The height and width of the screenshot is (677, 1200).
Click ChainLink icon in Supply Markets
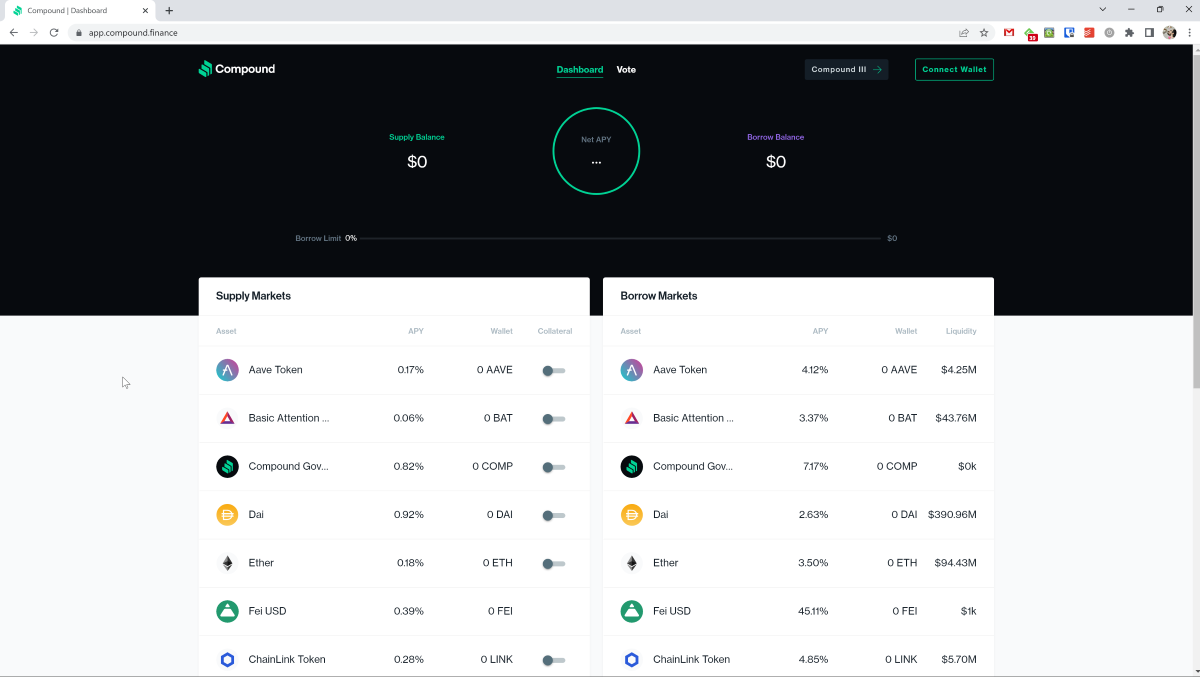pos(227,660)
